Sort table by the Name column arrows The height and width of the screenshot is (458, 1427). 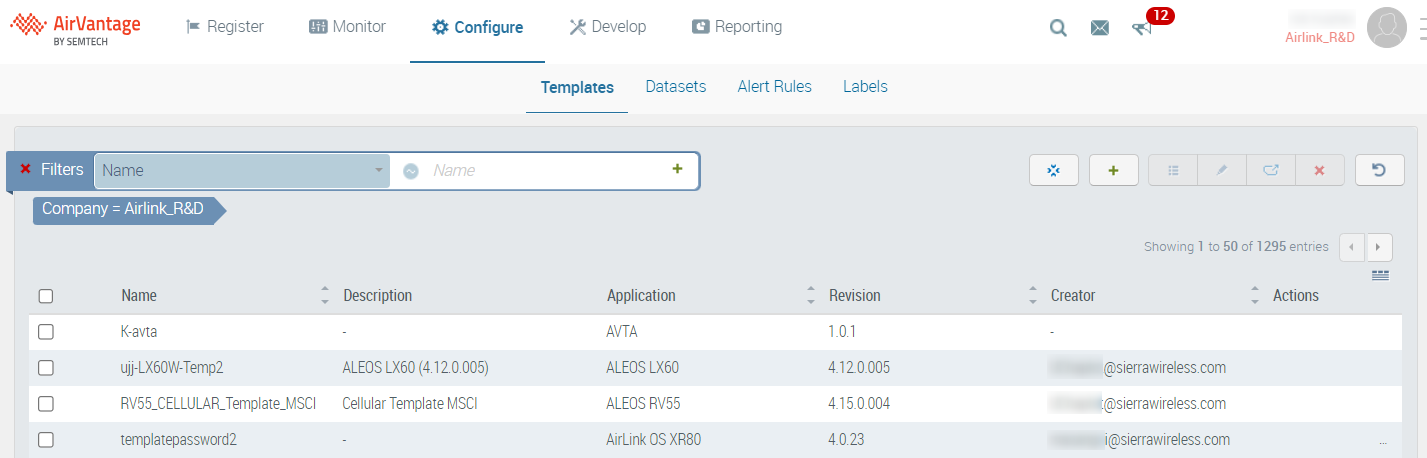(324, 296)
